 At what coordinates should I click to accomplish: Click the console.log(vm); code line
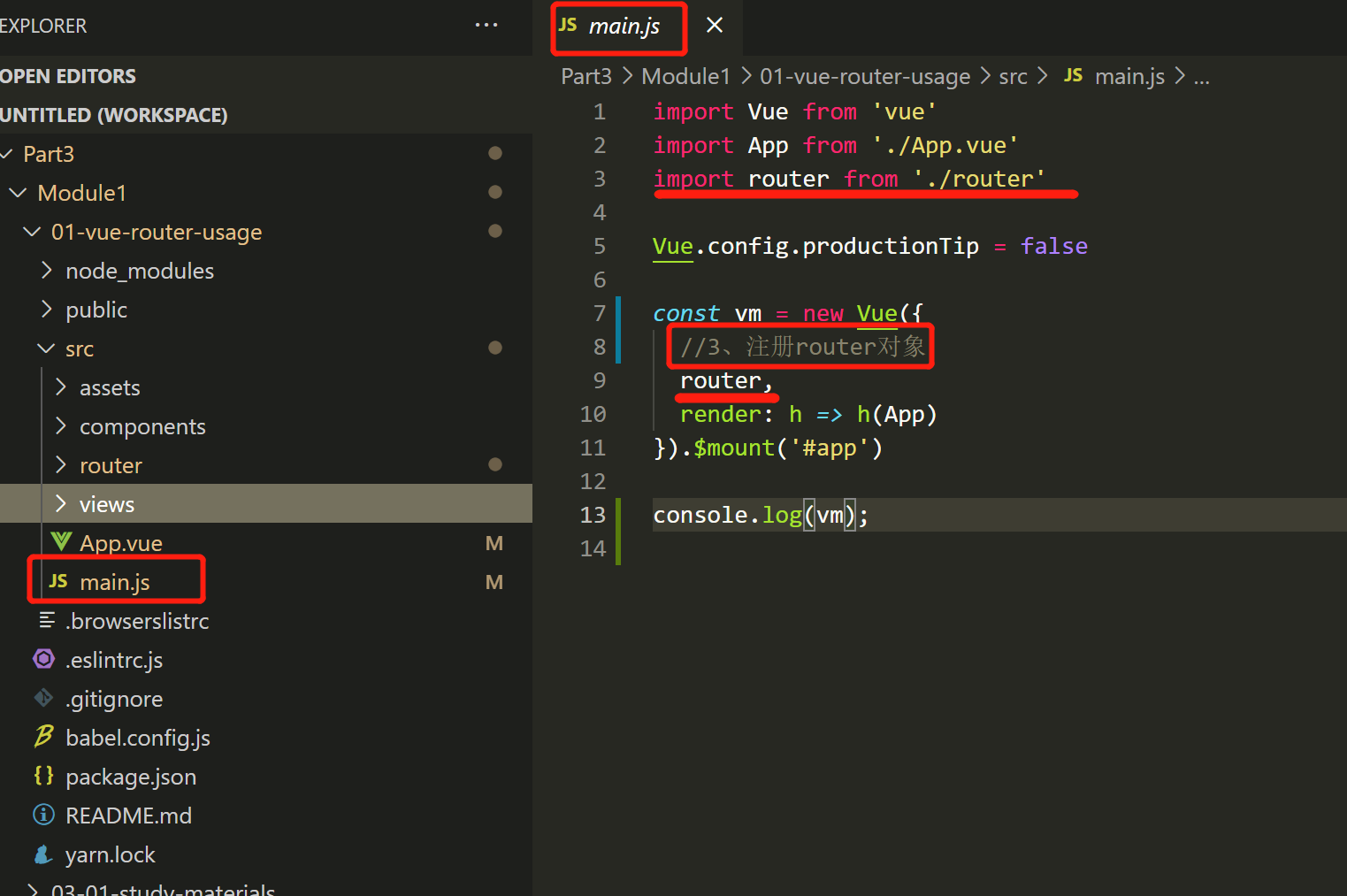[x=761, y=515]
